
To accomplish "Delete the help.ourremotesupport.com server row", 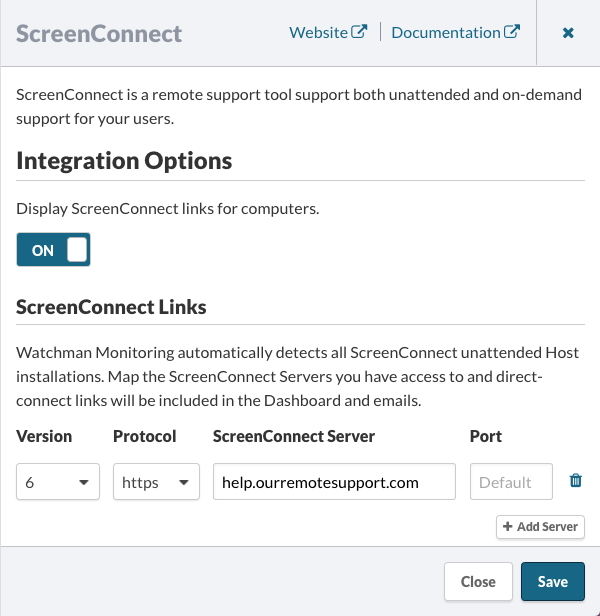I will click(x=576, y=480).
